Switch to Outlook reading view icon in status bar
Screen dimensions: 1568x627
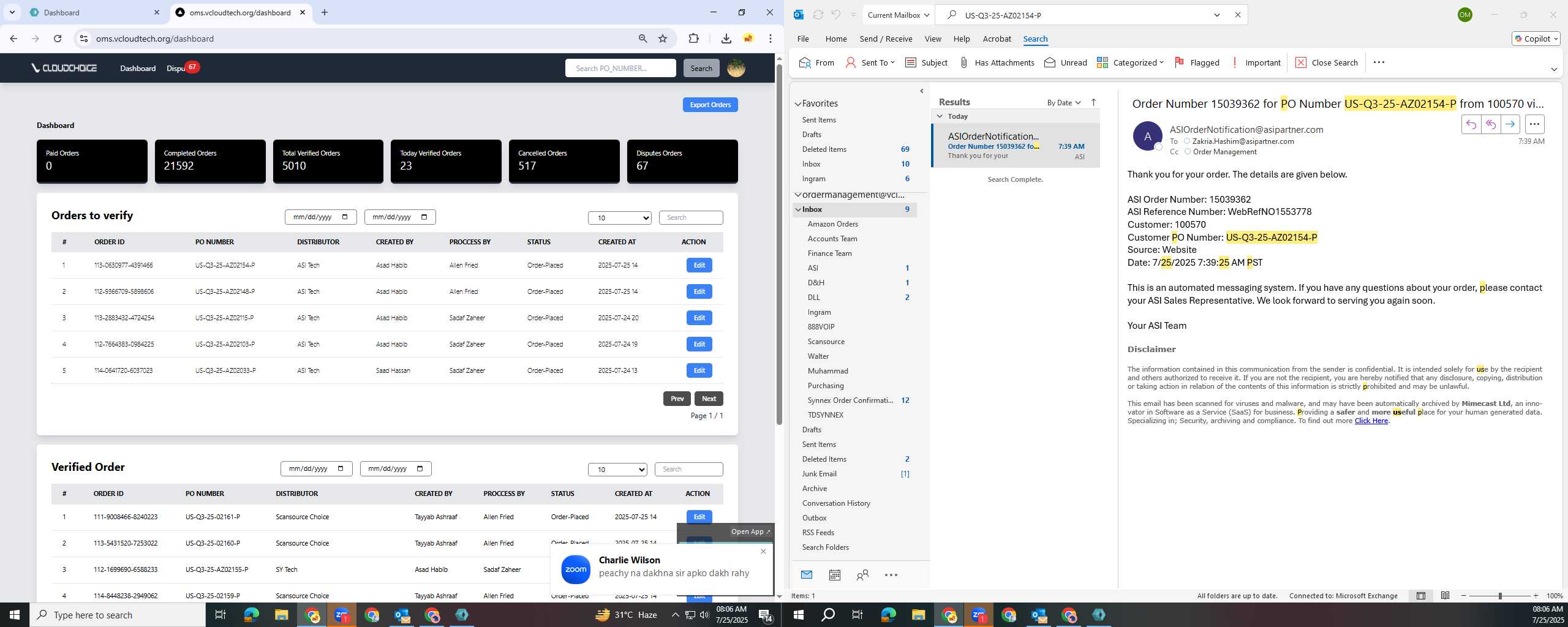pyautogui.click(x=1445, y=596)
